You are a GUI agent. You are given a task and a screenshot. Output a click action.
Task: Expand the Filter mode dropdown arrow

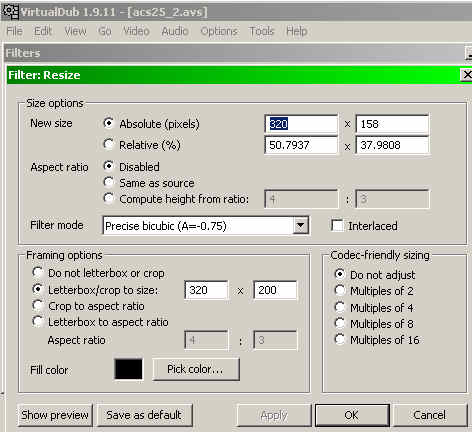tap(300, 225)
